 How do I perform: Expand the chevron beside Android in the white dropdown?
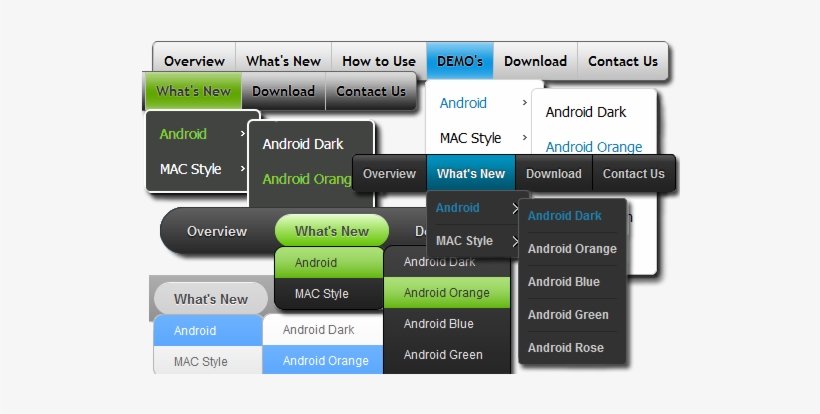[525, 102]
